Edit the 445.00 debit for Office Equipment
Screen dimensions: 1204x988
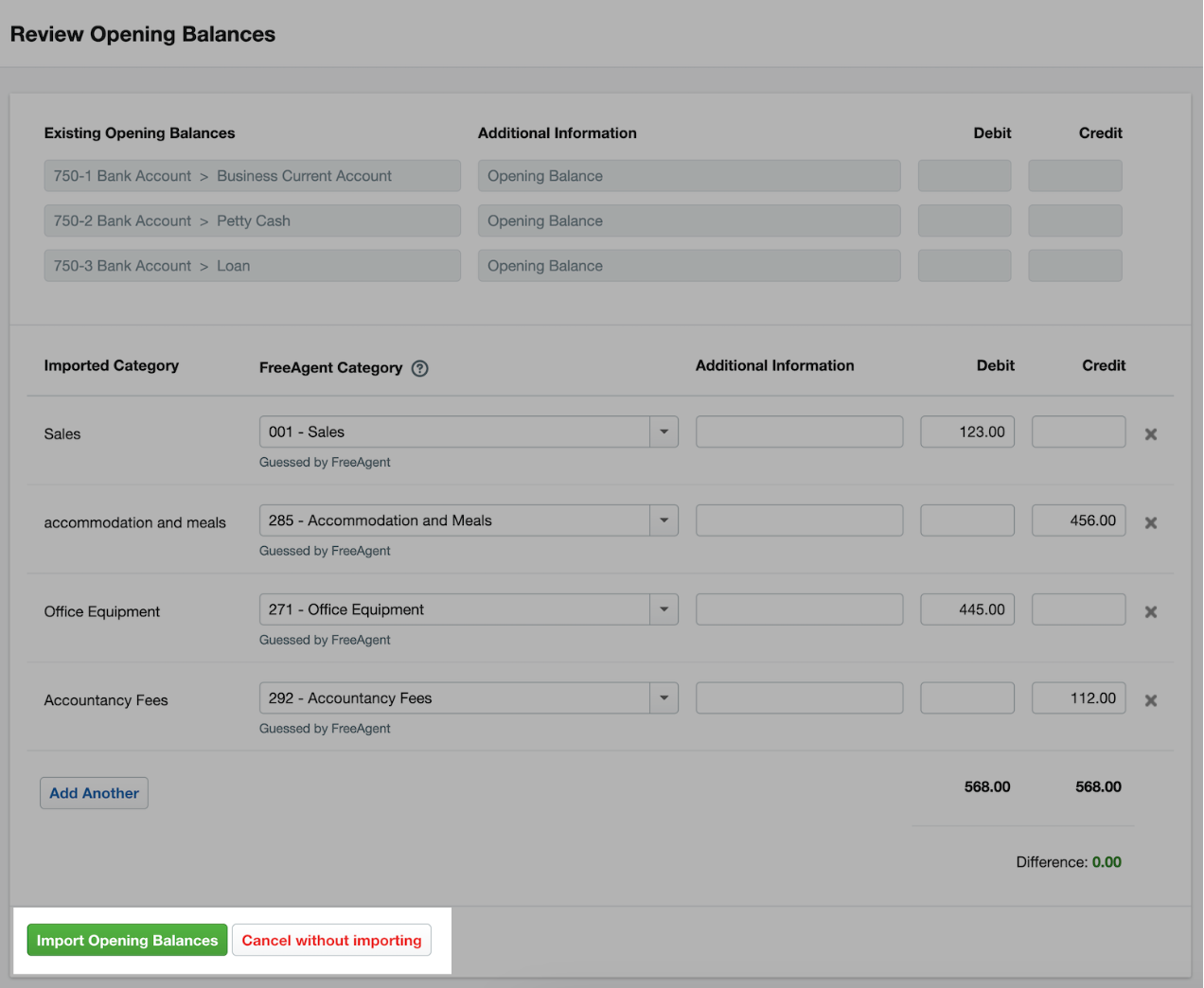point(966,609)
